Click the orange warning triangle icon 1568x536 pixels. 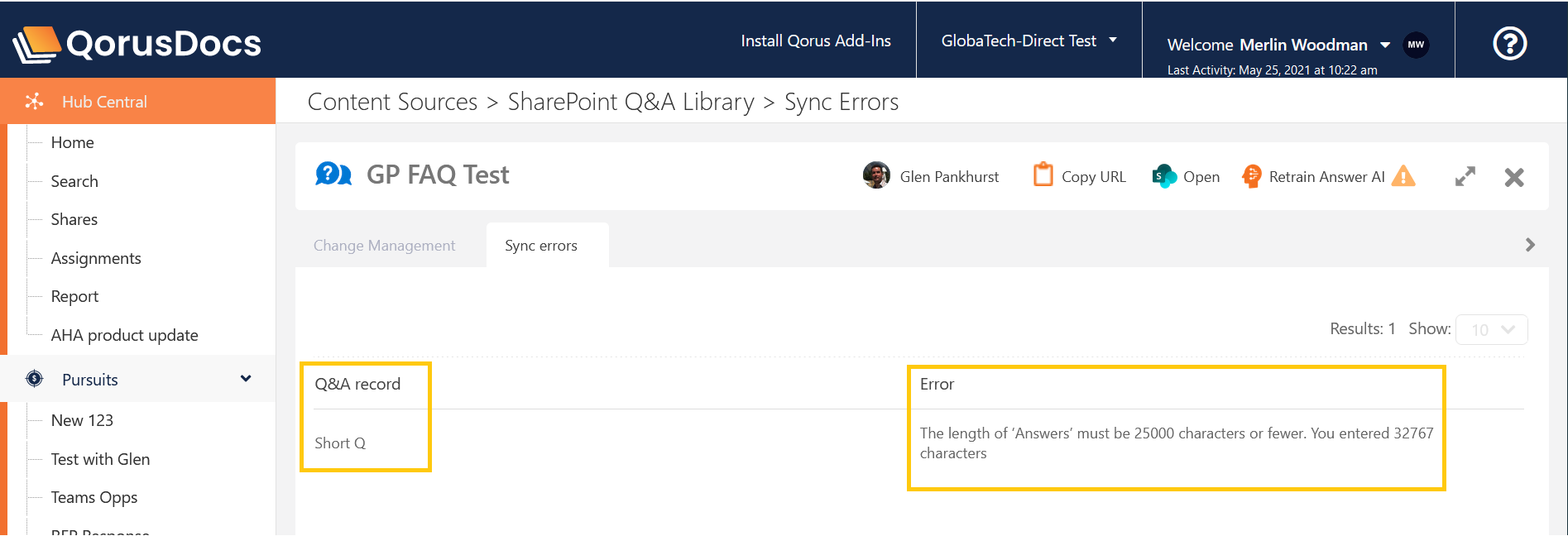1403,176
